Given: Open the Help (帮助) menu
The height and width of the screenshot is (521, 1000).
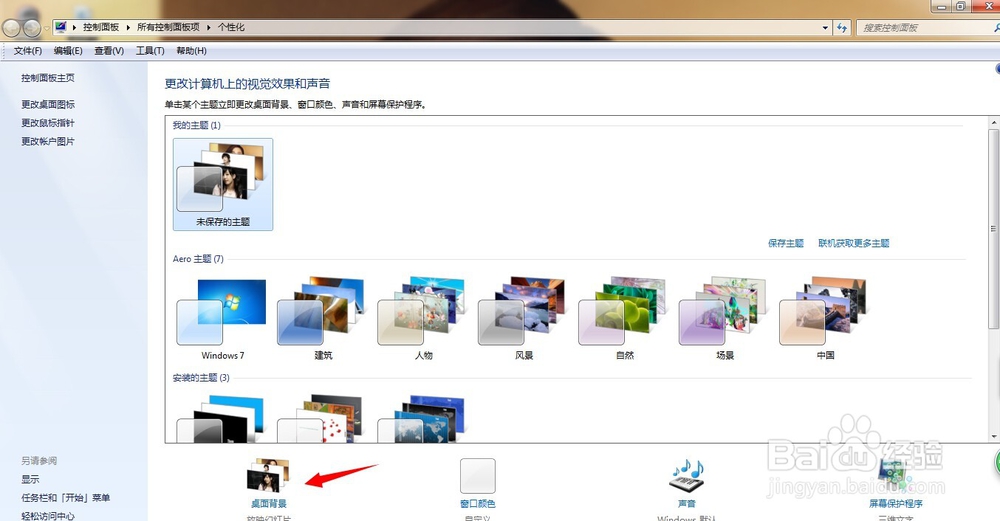Looking at the screenshot, I should pyautogui.click(x=191, y=51).
